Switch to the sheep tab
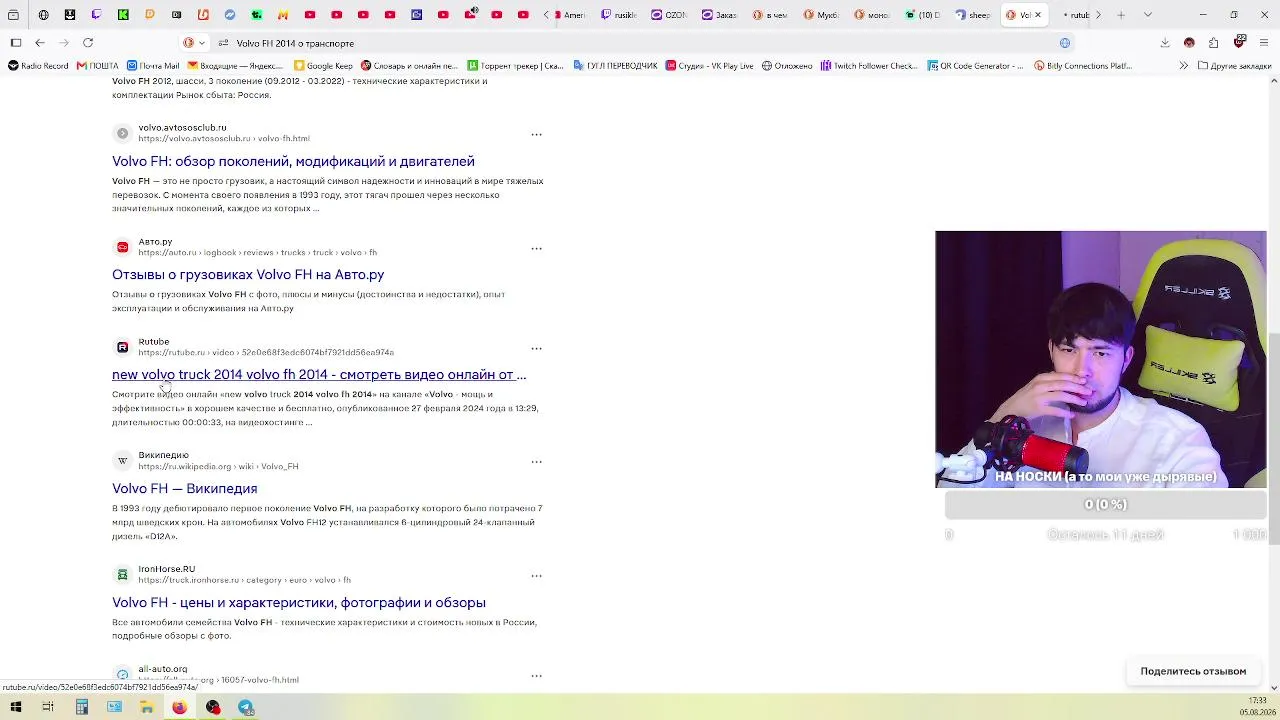Image resolution: width=1280 pixels, height=720 pixels. click(x=973, y=15)
